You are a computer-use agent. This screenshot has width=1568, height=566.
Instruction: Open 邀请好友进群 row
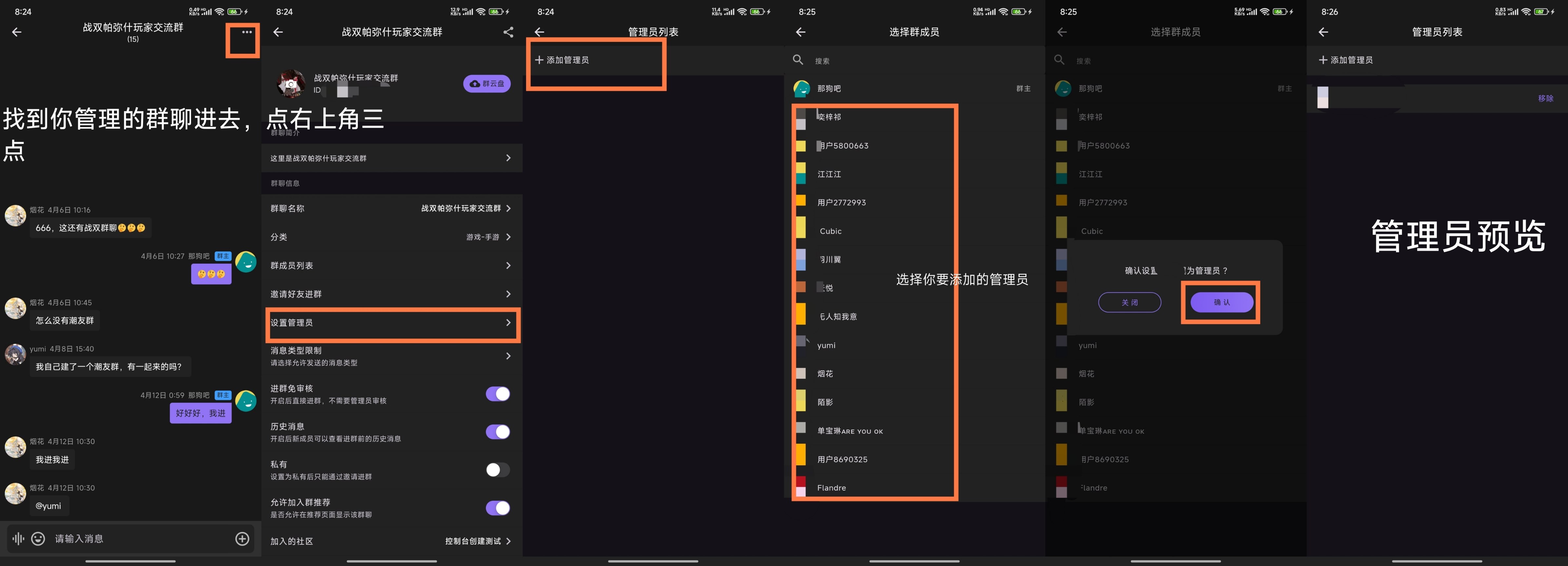point(392,294)
